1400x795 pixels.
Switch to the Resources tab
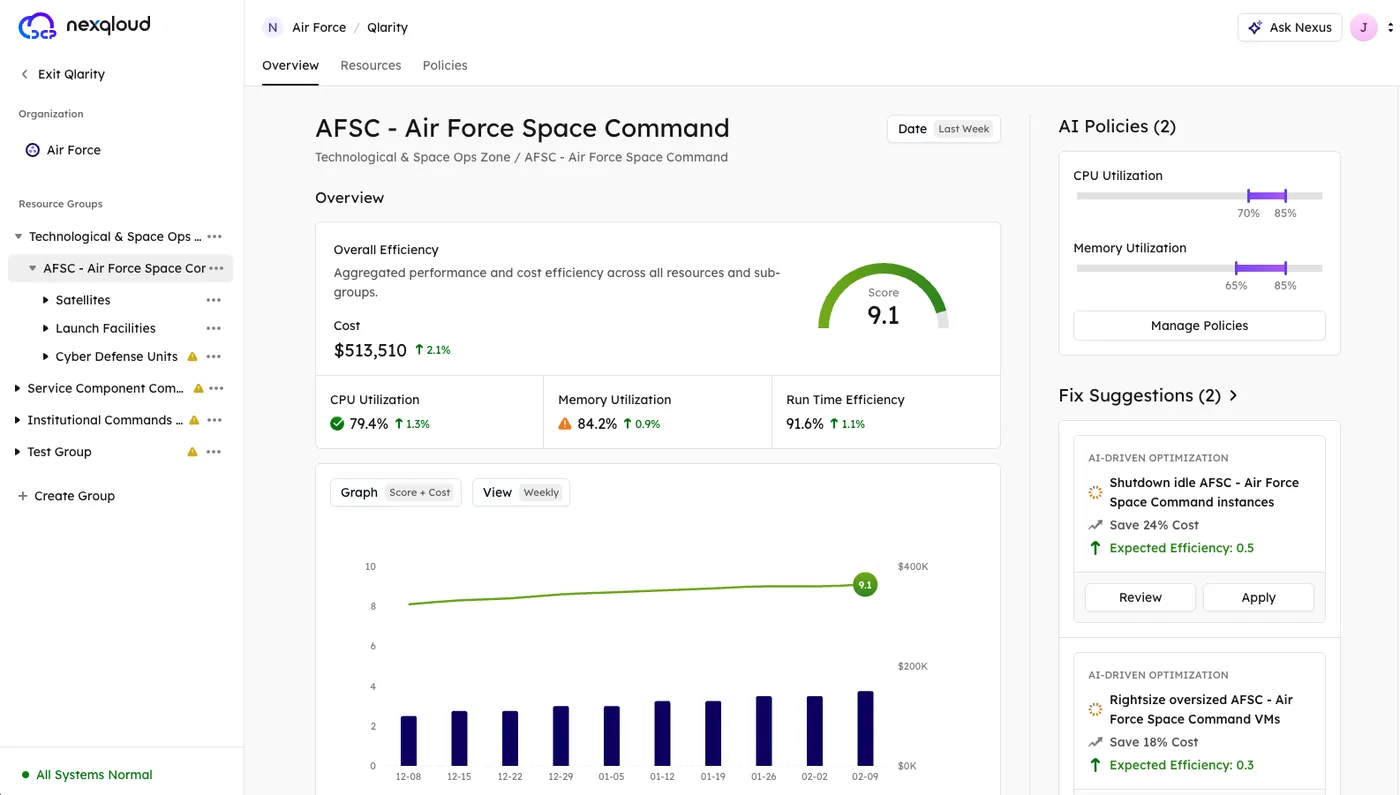(371, 65)
